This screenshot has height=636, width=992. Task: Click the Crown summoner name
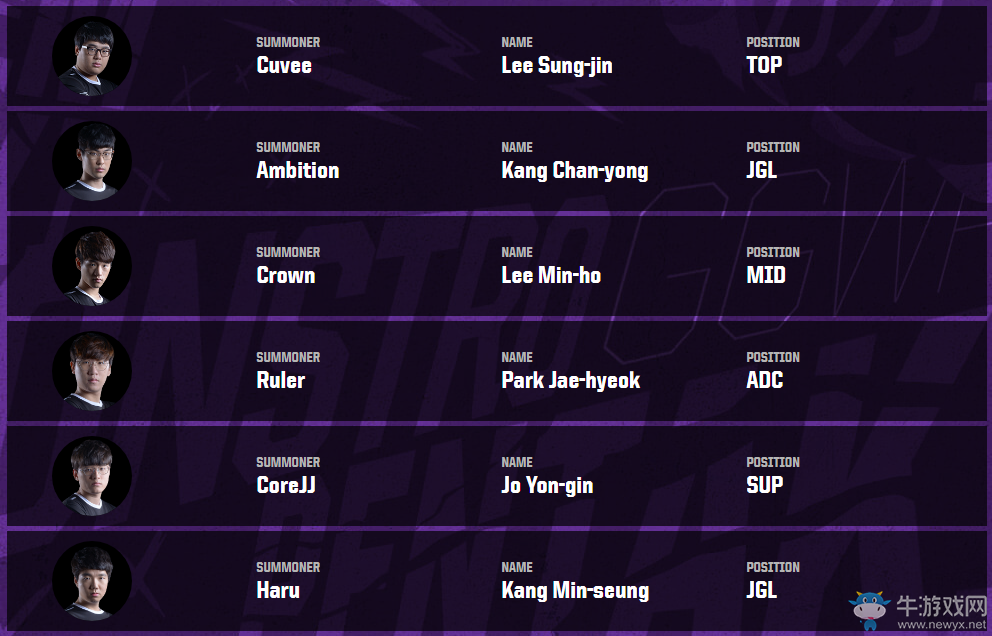285,276
